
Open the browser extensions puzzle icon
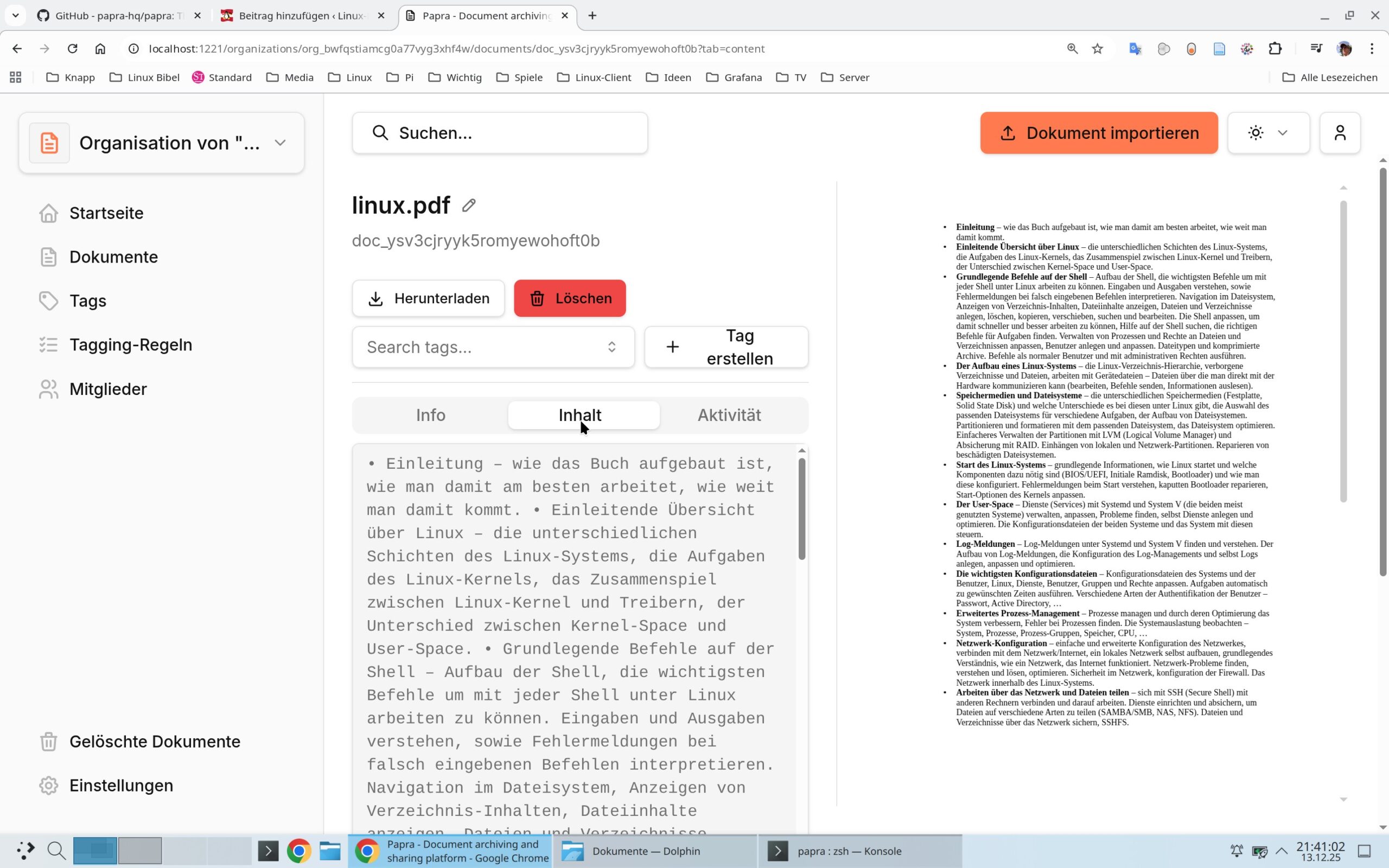1275,49
